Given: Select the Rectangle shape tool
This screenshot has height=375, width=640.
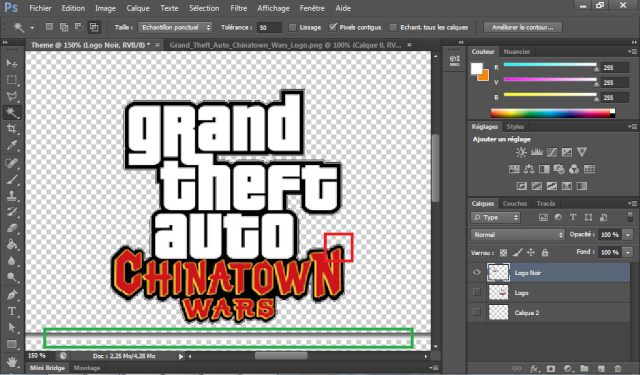Looking at the screenshot, I should [12, 344].
